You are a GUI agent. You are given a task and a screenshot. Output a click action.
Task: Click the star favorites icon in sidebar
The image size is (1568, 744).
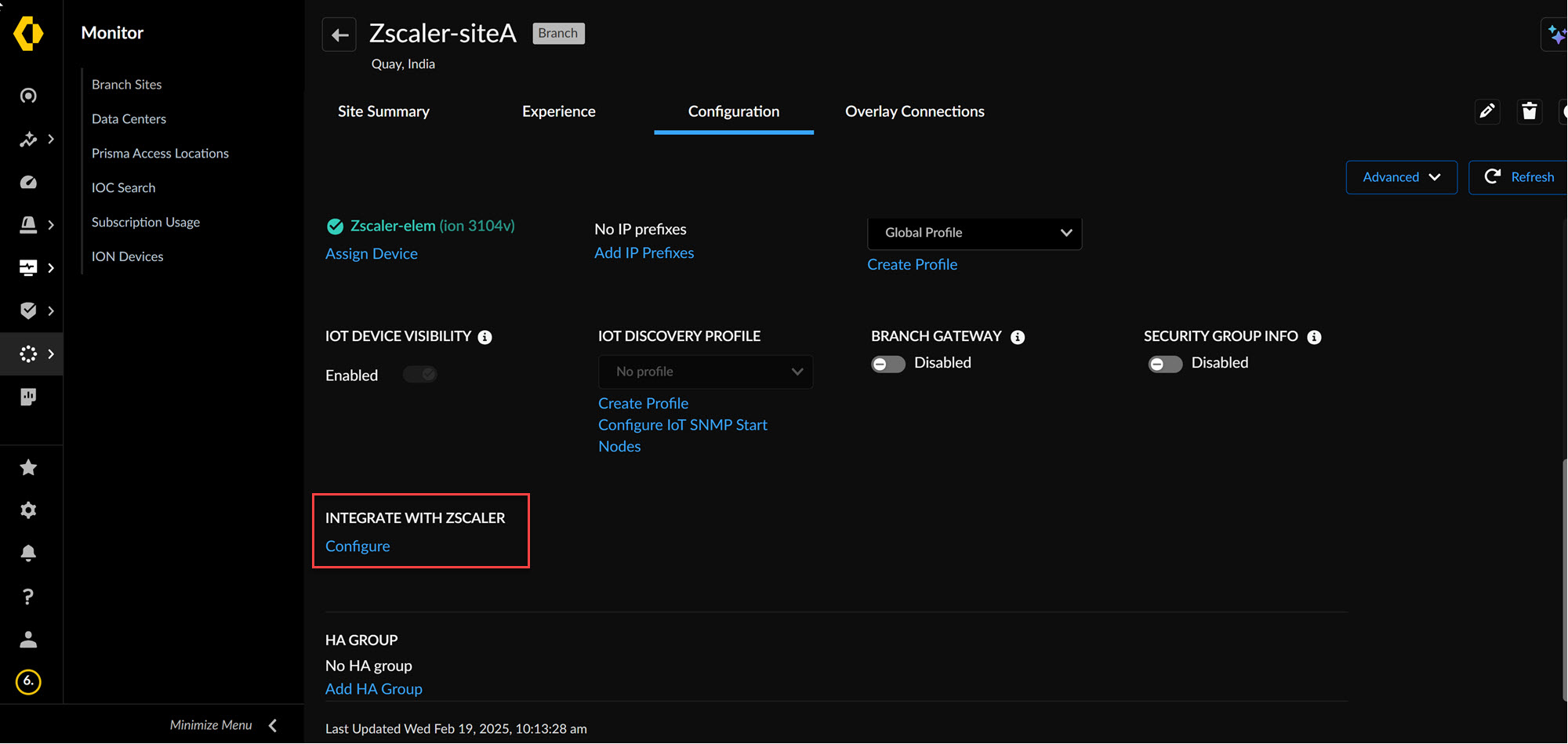click(x=28, y=468)
